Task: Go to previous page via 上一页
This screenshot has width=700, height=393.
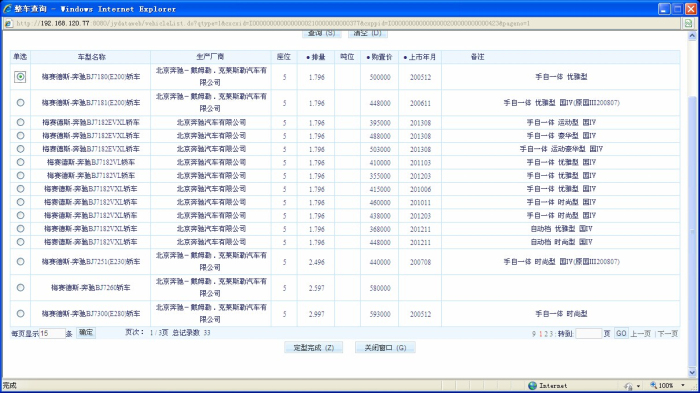Action: coord(640,334)
